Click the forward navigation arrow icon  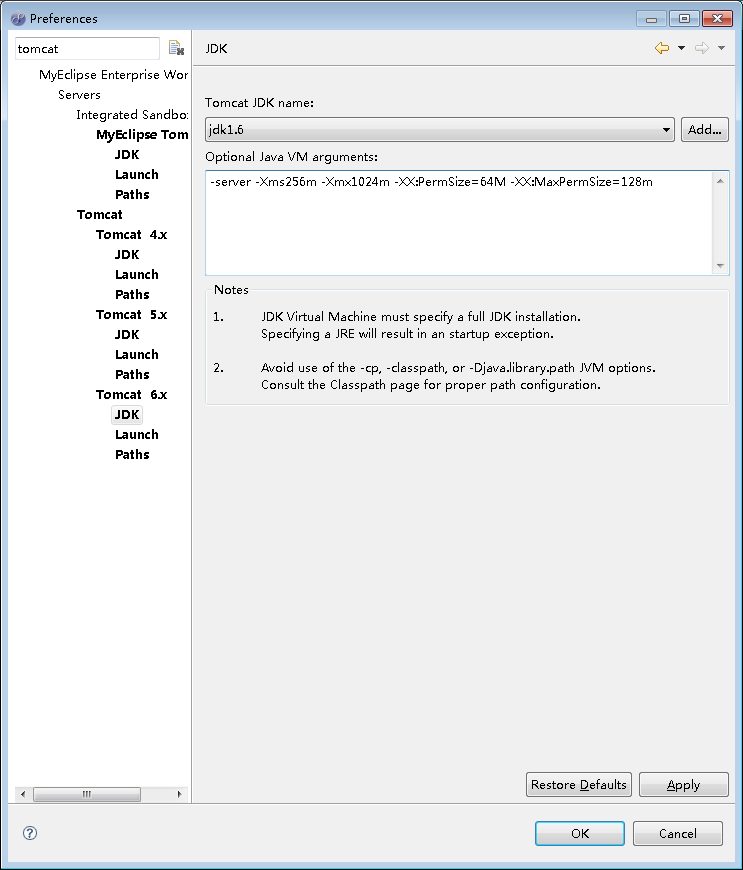(x=702, y=48)
